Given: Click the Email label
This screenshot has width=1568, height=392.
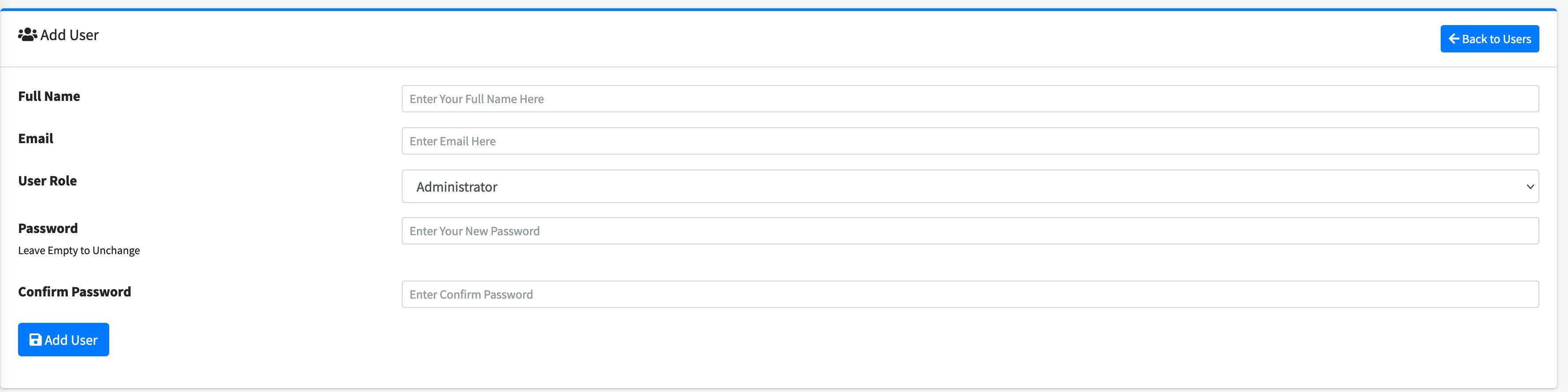Looking at the screenshot, I should (x=36, y=139).
